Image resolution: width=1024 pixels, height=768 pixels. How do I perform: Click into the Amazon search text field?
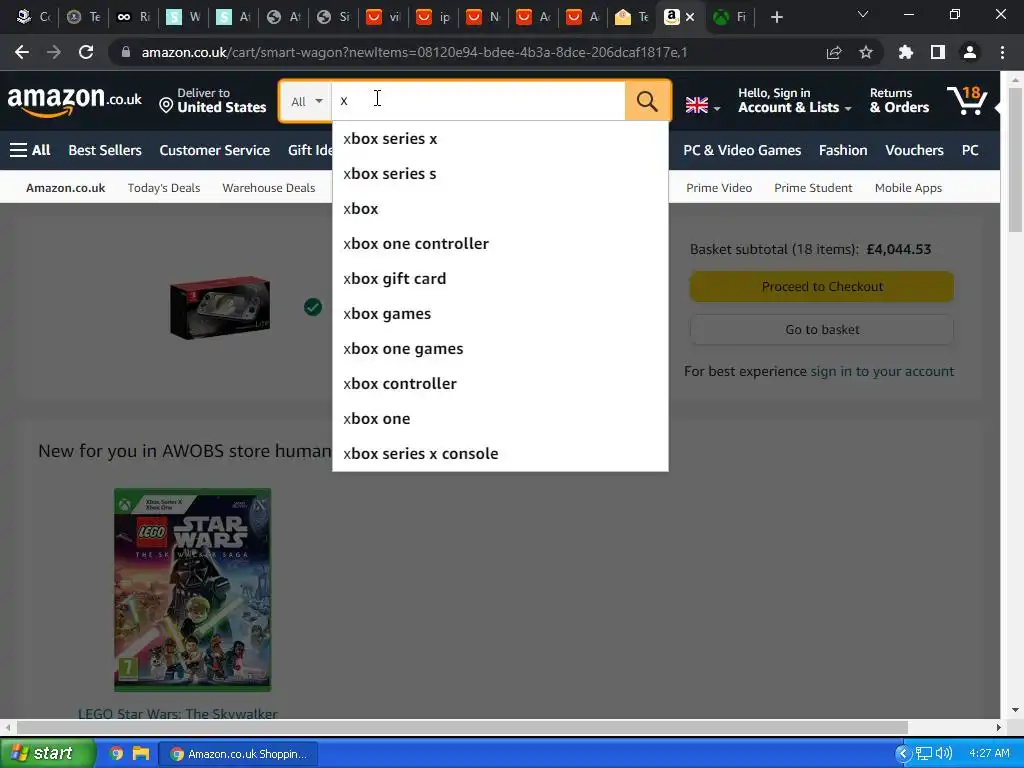pos(478,101)
